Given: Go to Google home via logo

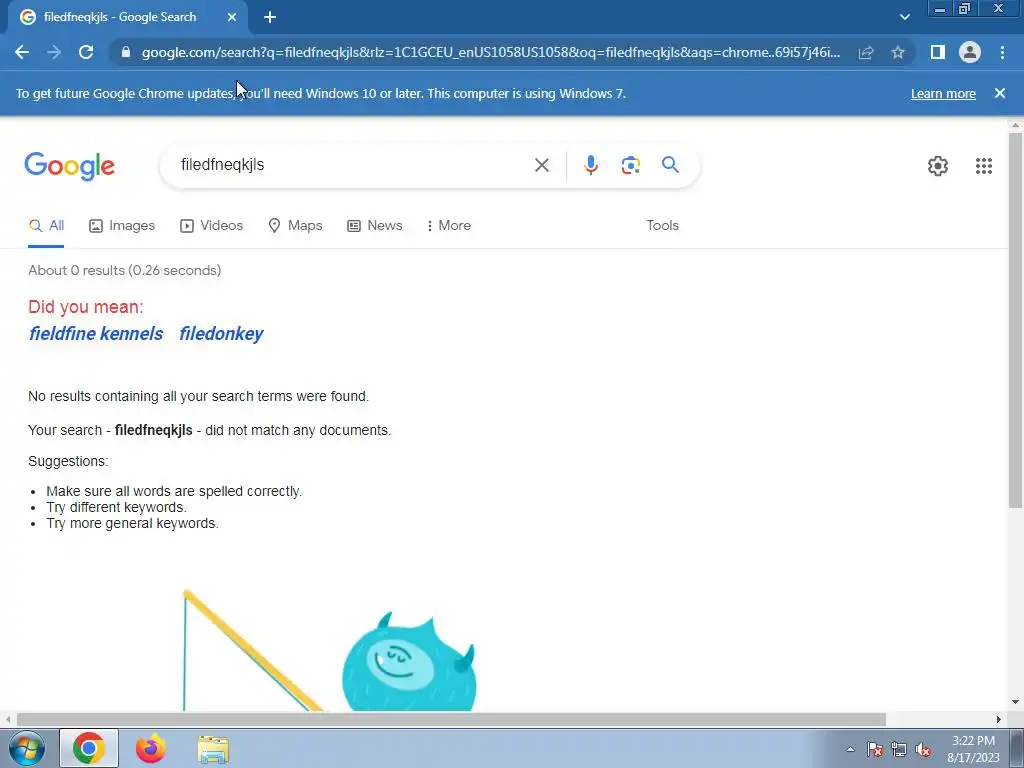Looking at the screenshot, I should (x=70, y=167).
